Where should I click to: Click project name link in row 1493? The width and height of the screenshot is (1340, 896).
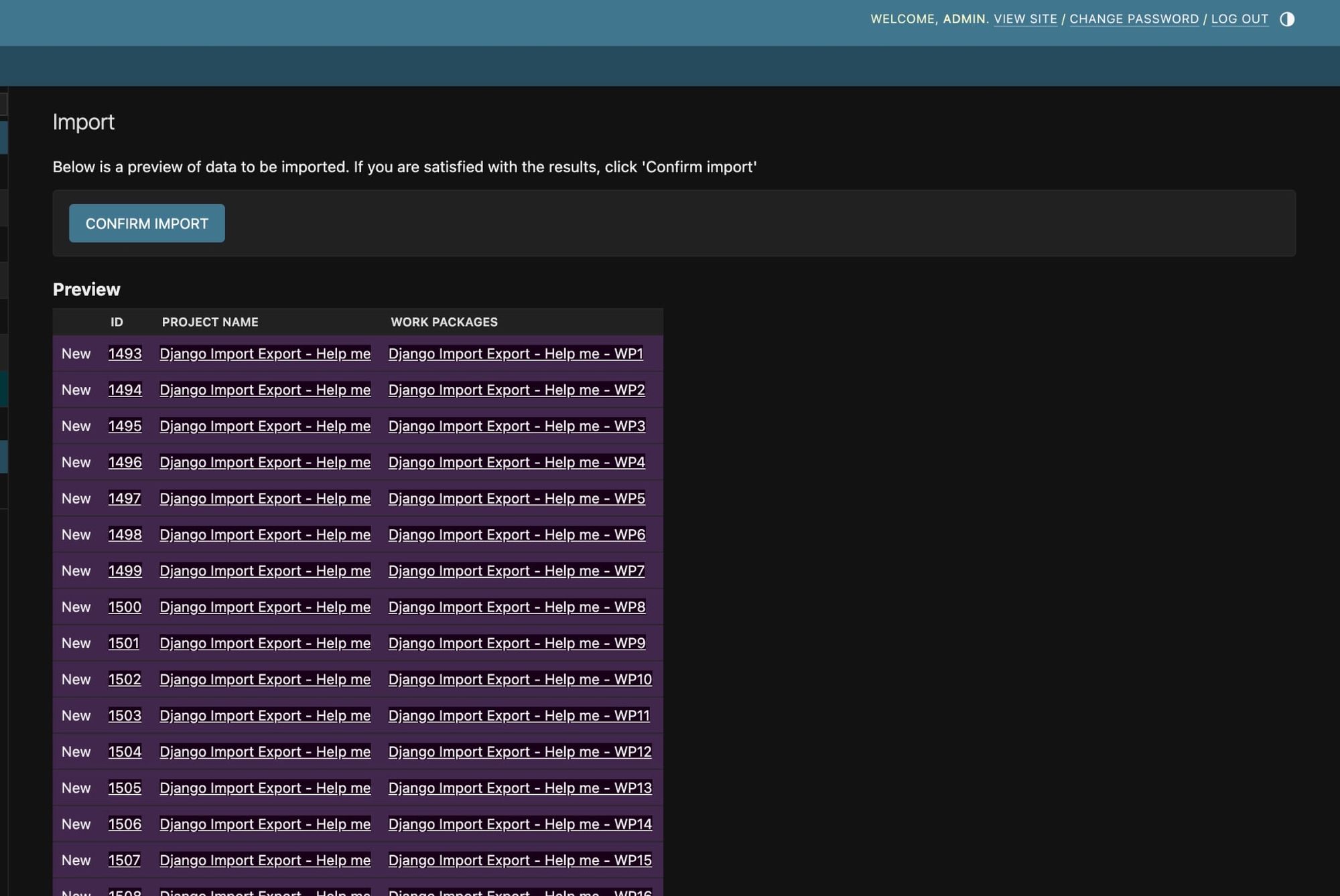[265, 354]
